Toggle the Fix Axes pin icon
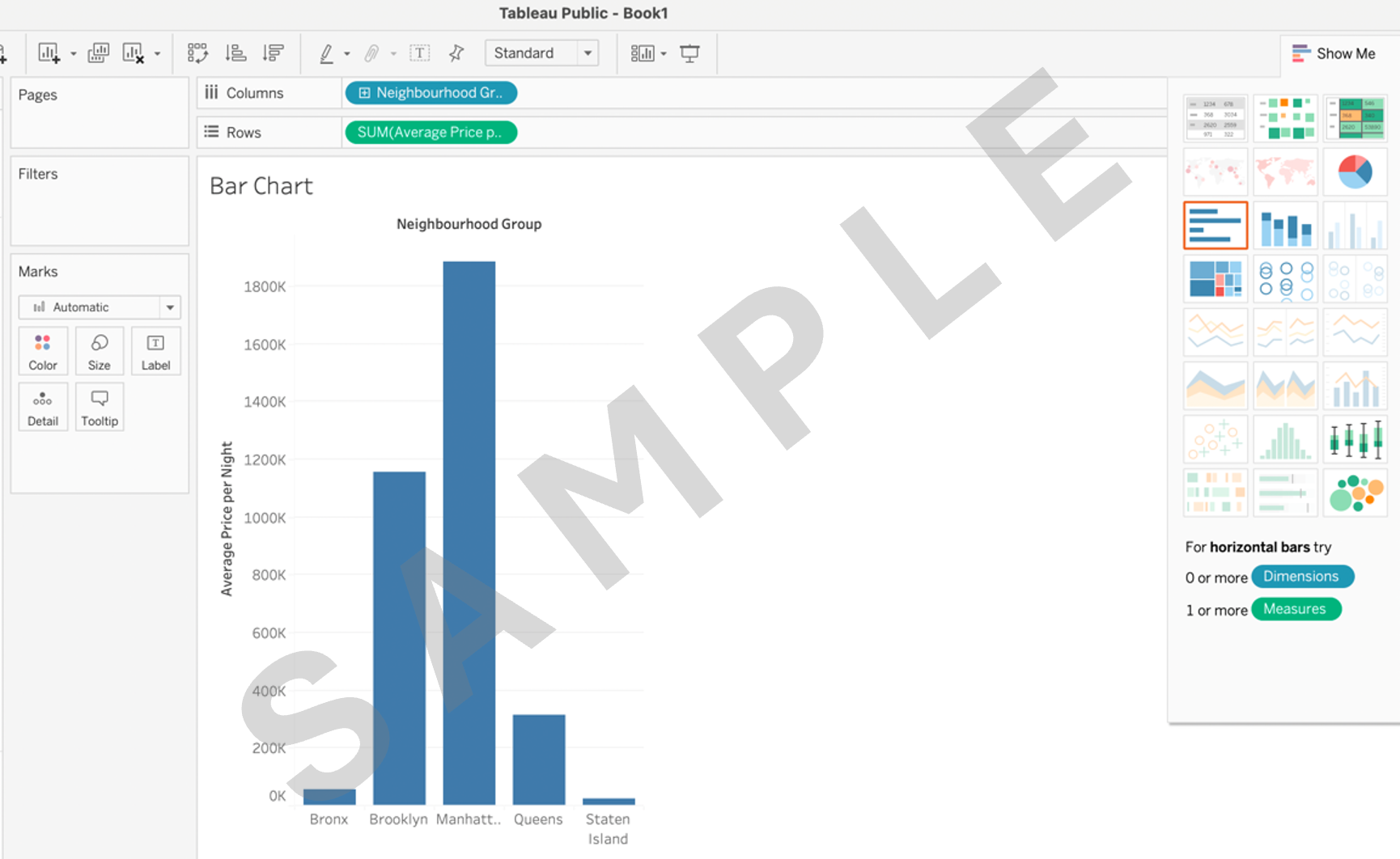Screen dimensions: 1400x859 click(x=456, y=53)
